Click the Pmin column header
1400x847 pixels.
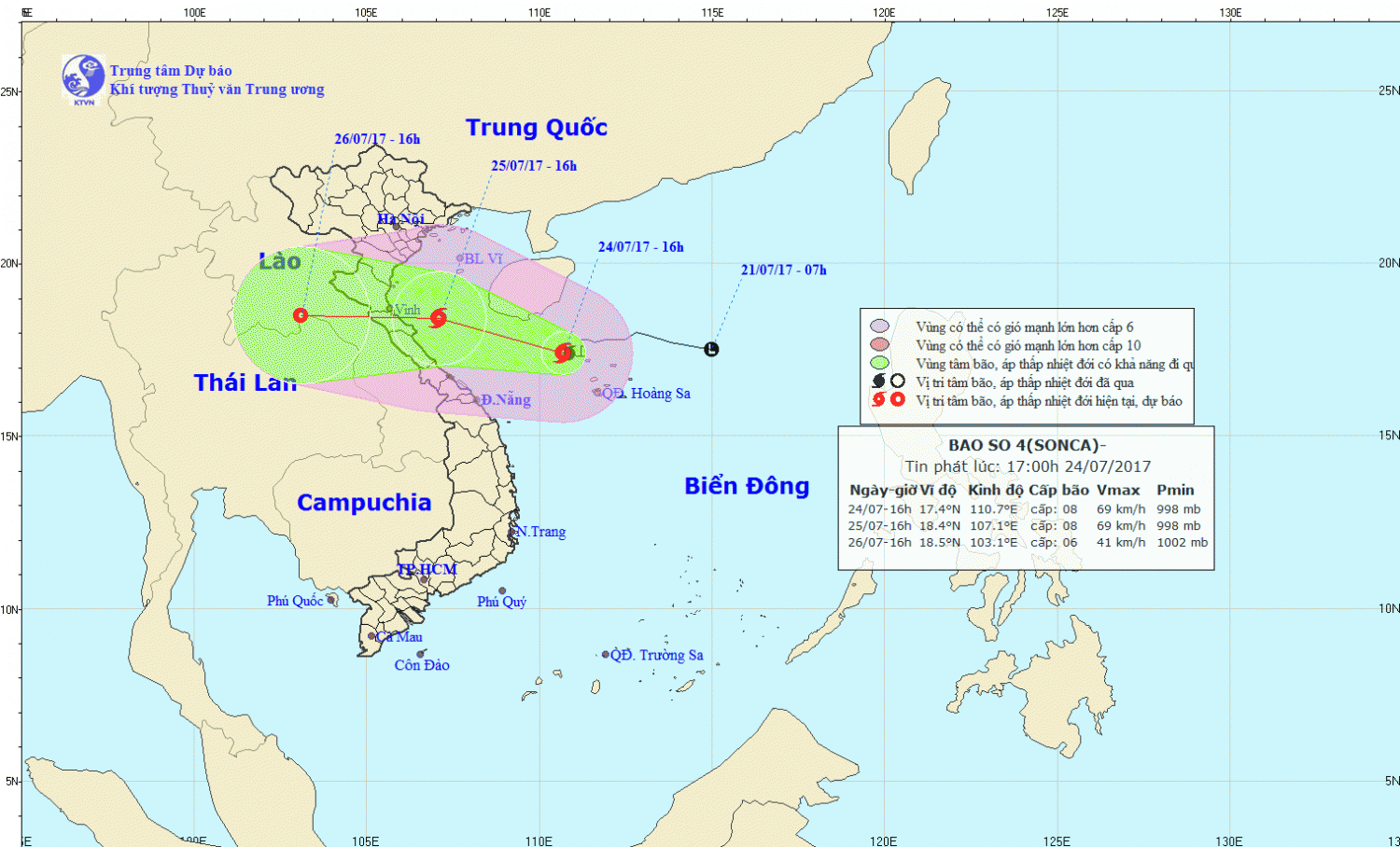coord(1175,490)
